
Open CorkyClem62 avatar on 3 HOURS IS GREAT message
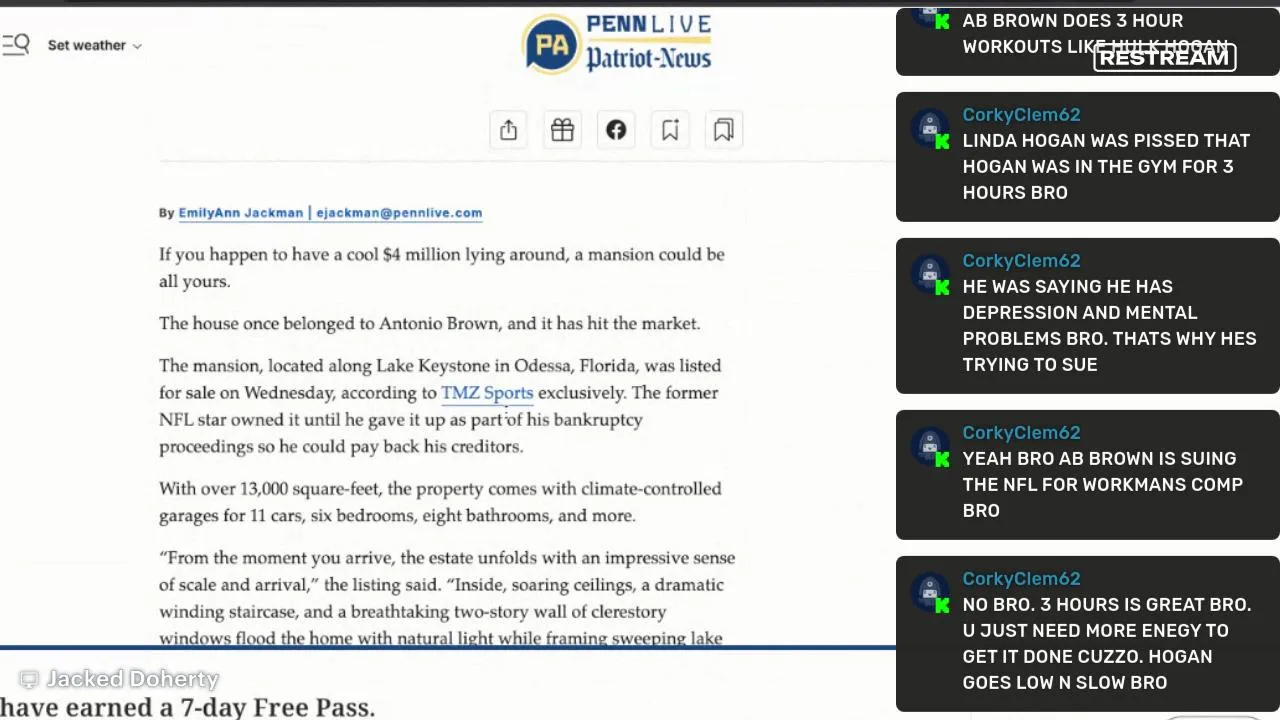[x=931, y=592]
